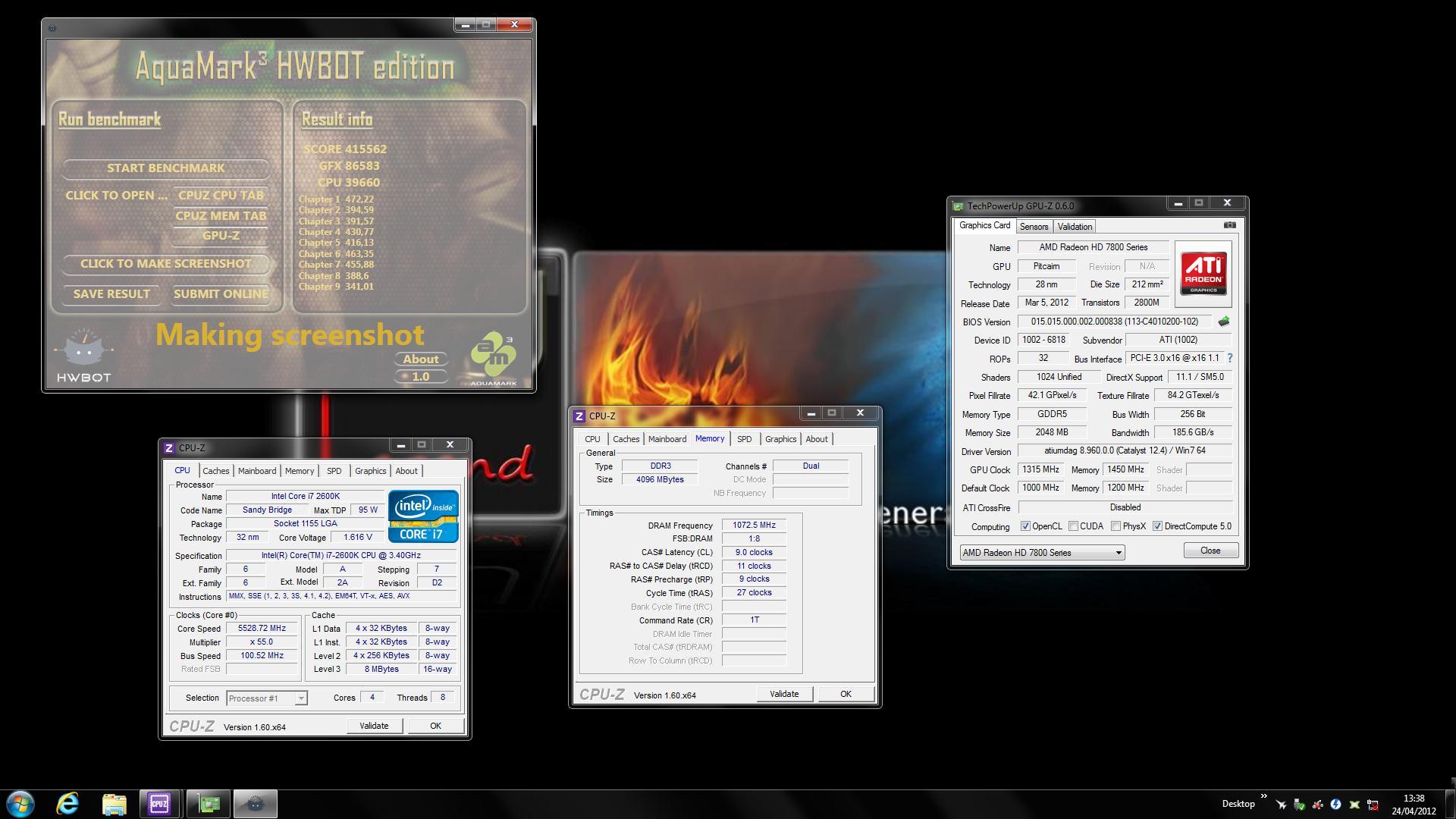Open SPD tab in CPU-Z Memory window

click(x=744, y=439)
